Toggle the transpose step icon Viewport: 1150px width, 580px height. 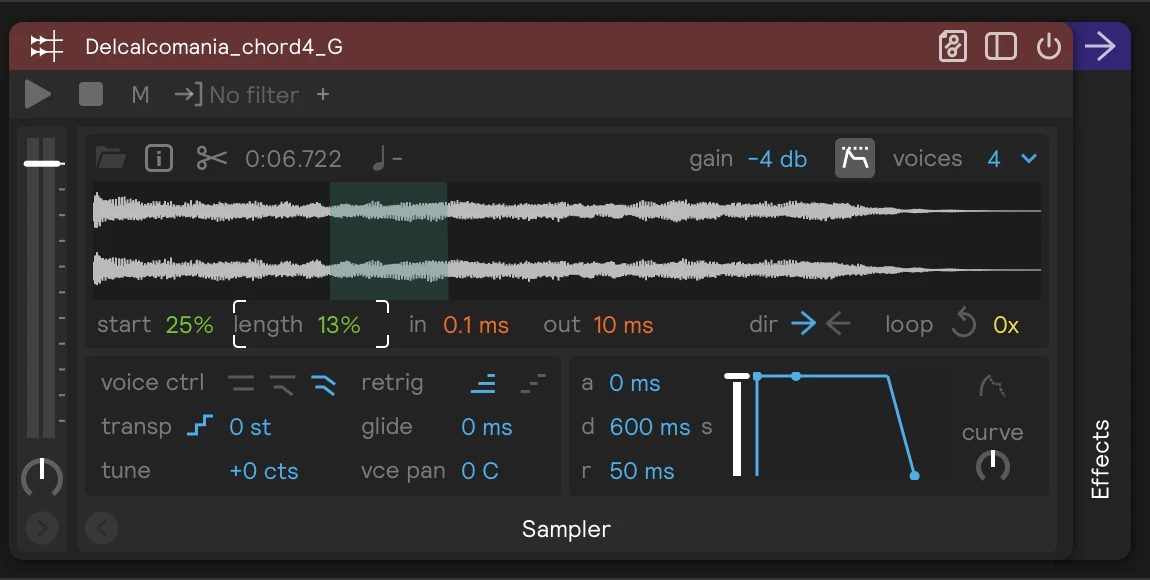click(199, 426)
